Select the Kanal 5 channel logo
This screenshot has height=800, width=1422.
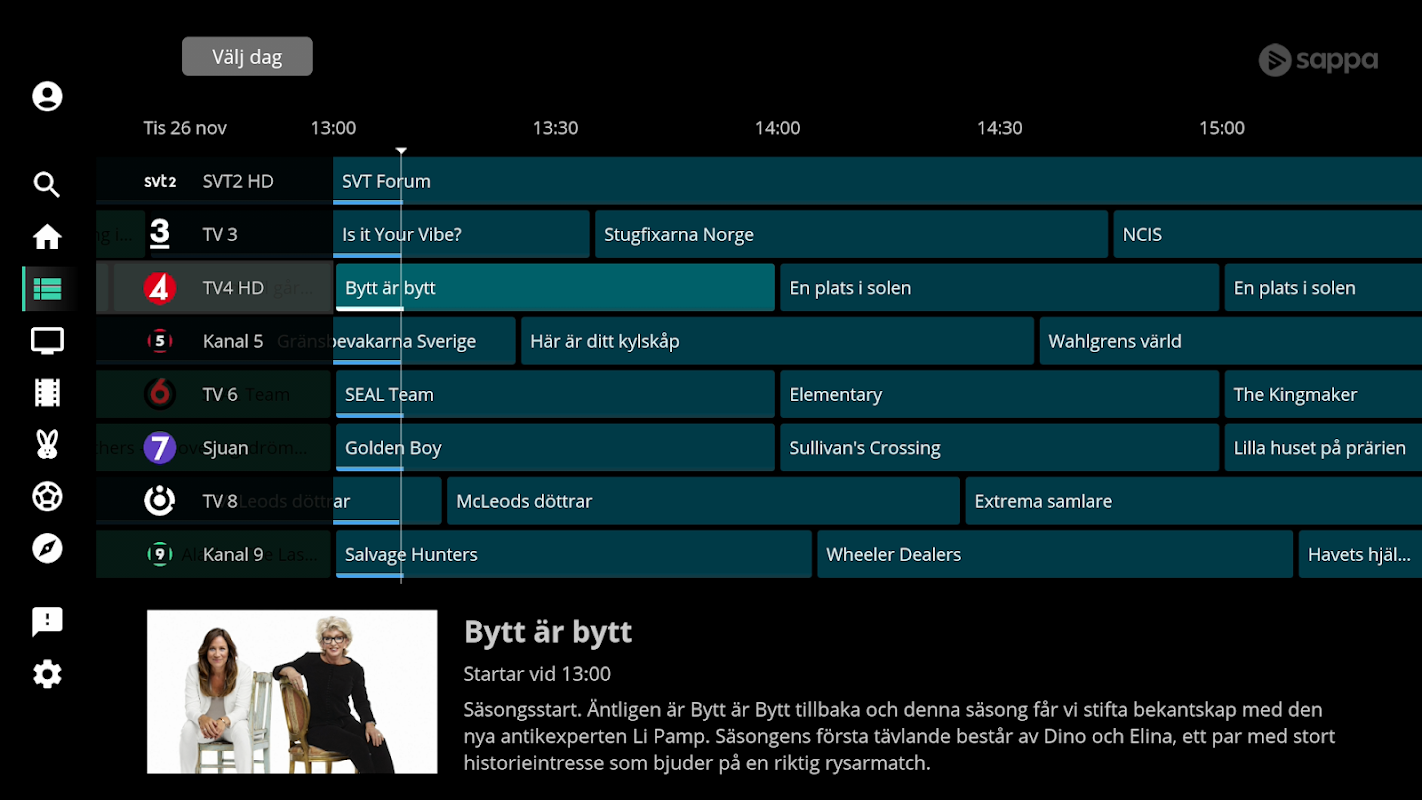point(160,341)
